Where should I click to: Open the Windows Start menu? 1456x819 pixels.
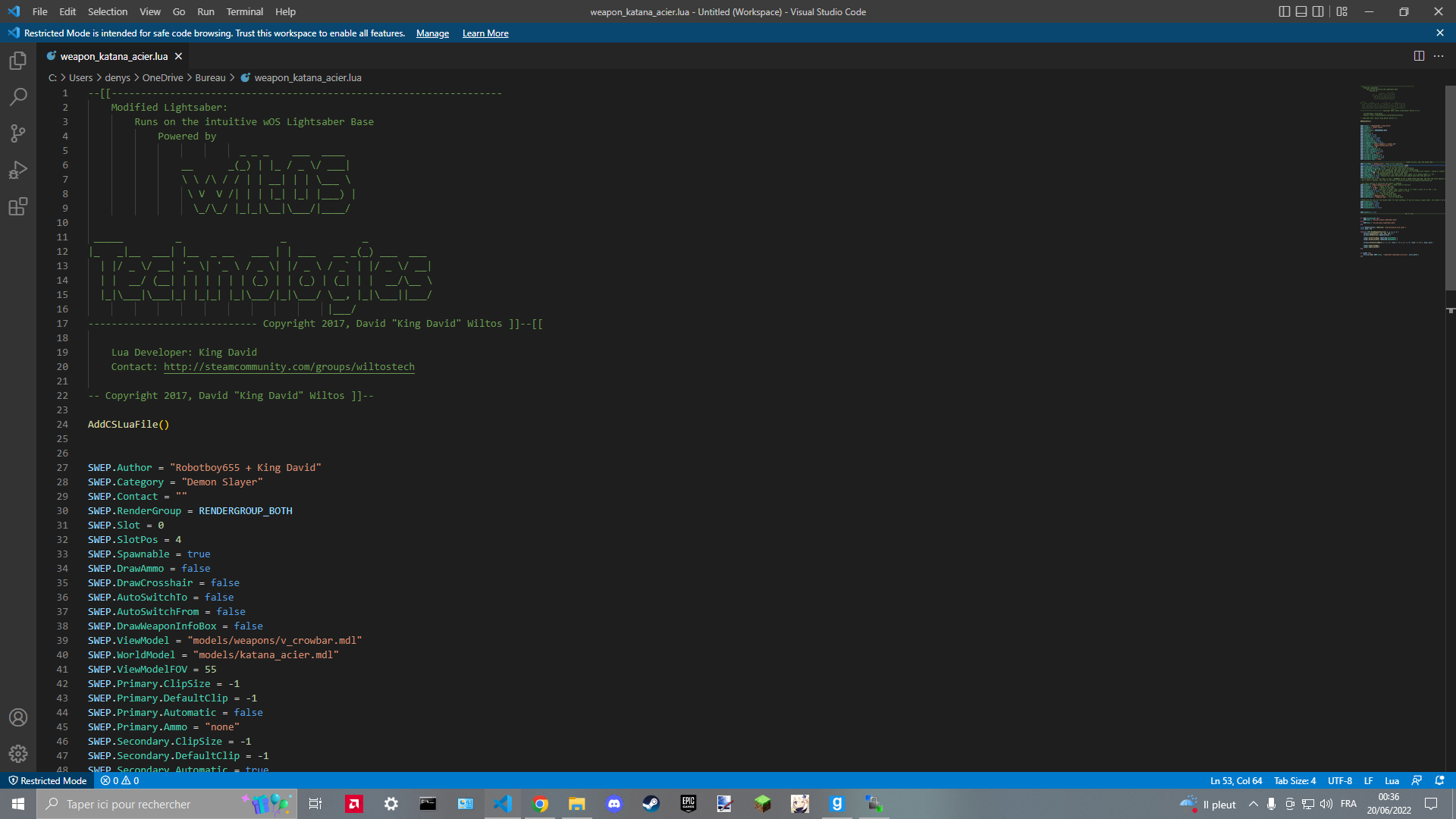[x=18, y=804]
